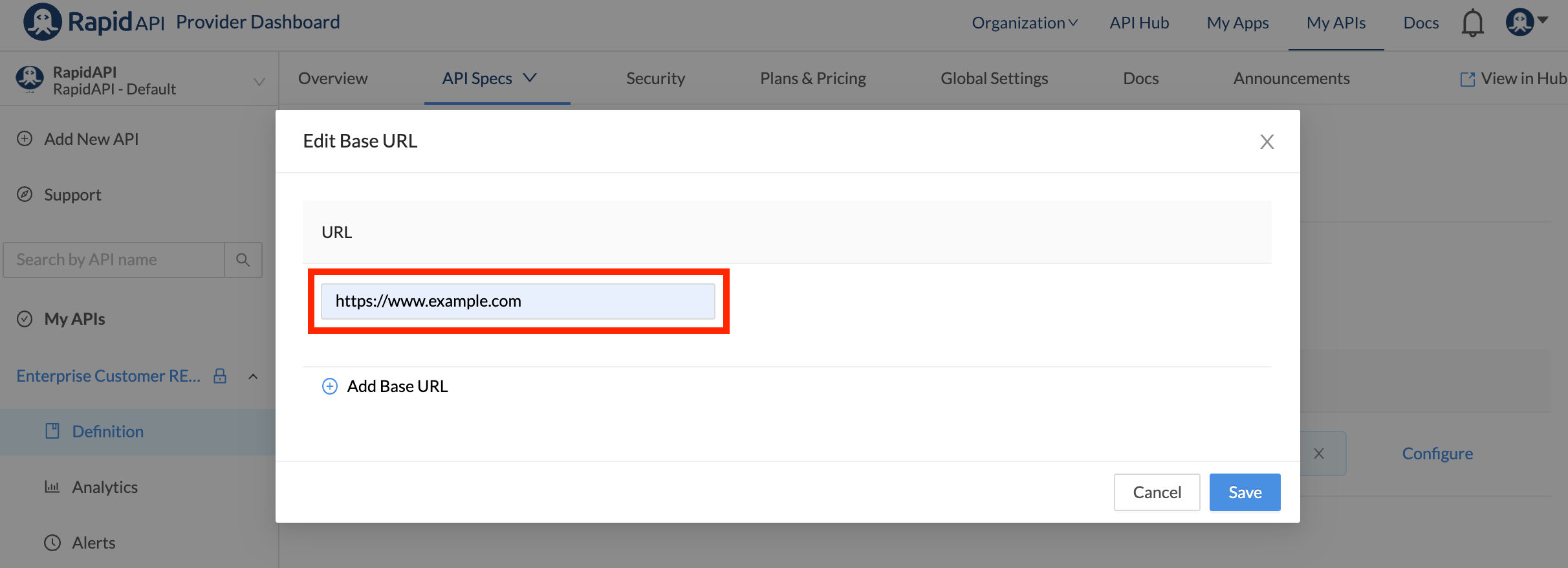Click the Provider Dashboard title
Screen dimensions: 1568x568
click(x=257, y=22)
